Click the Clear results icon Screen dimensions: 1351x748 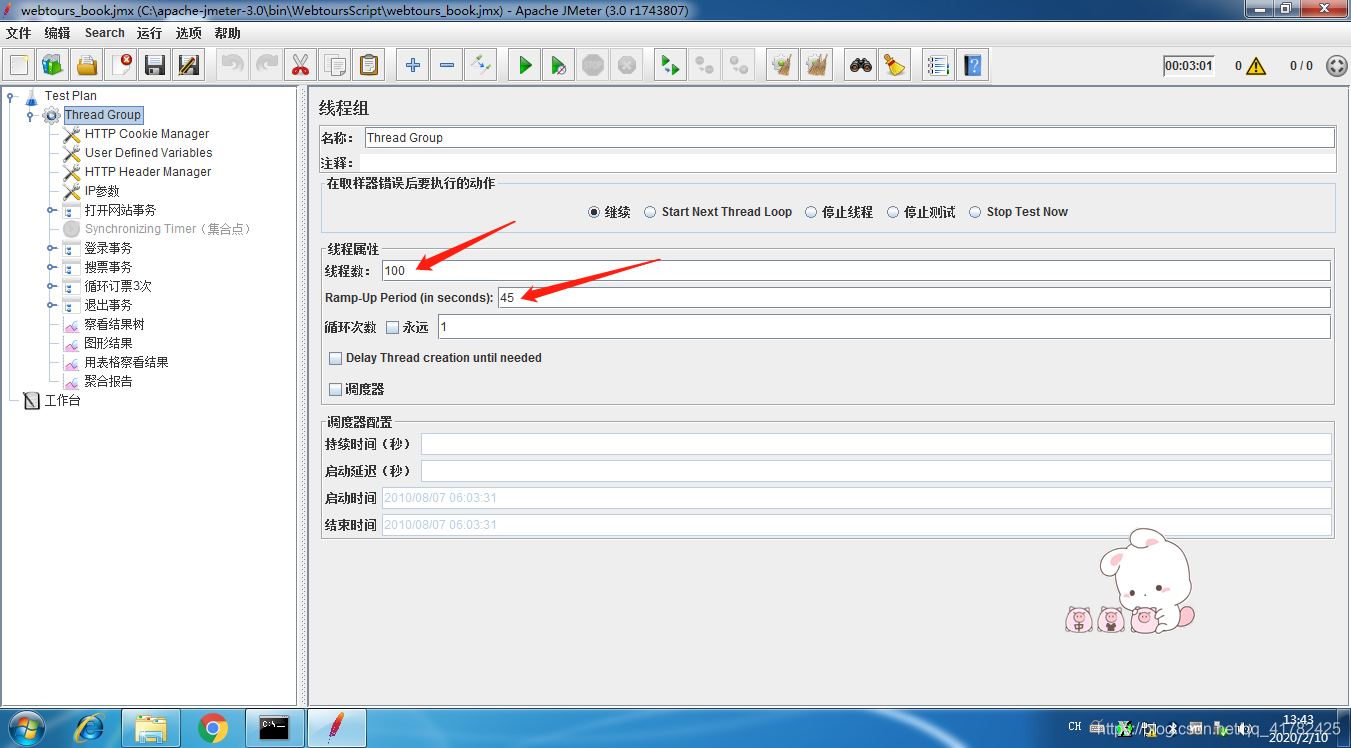pyautogui.click(x=783, y=66)
